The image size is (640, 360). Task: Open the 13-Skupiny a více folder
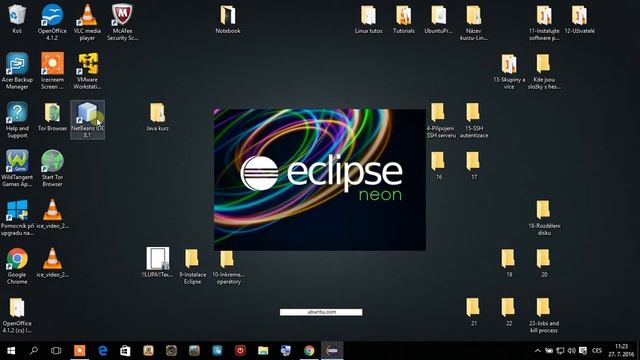tap(509, 71)
